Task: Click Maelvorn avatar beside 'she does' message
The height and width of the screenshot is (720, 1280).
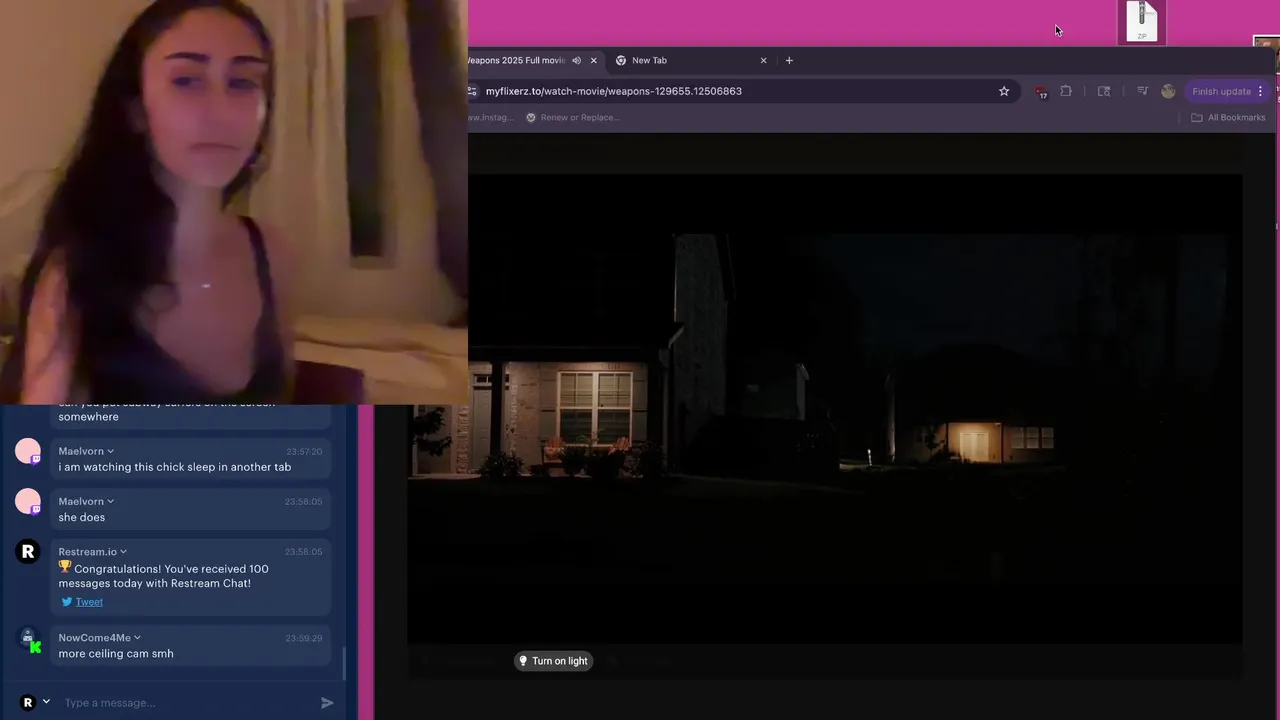Action: 28,502
